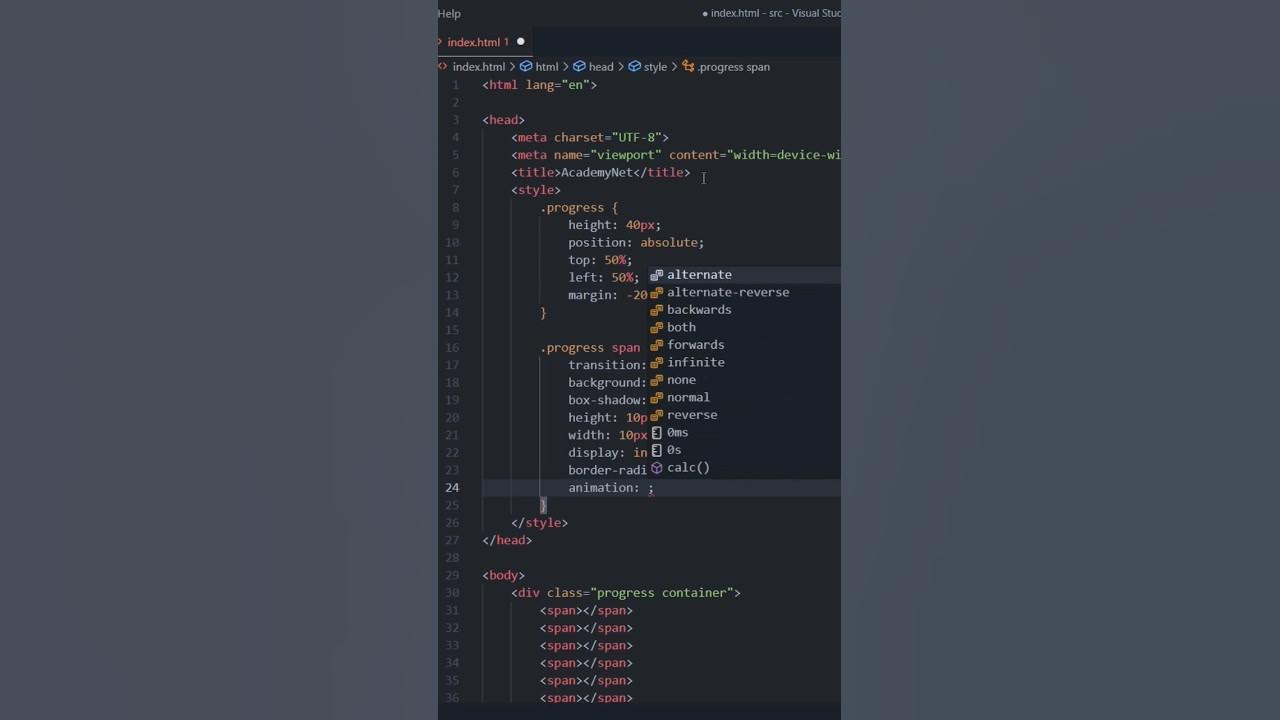Click the '.progress span' selector on line 16
The width and height of the screenshot is (1280, 720).
(x=590, y=348)
